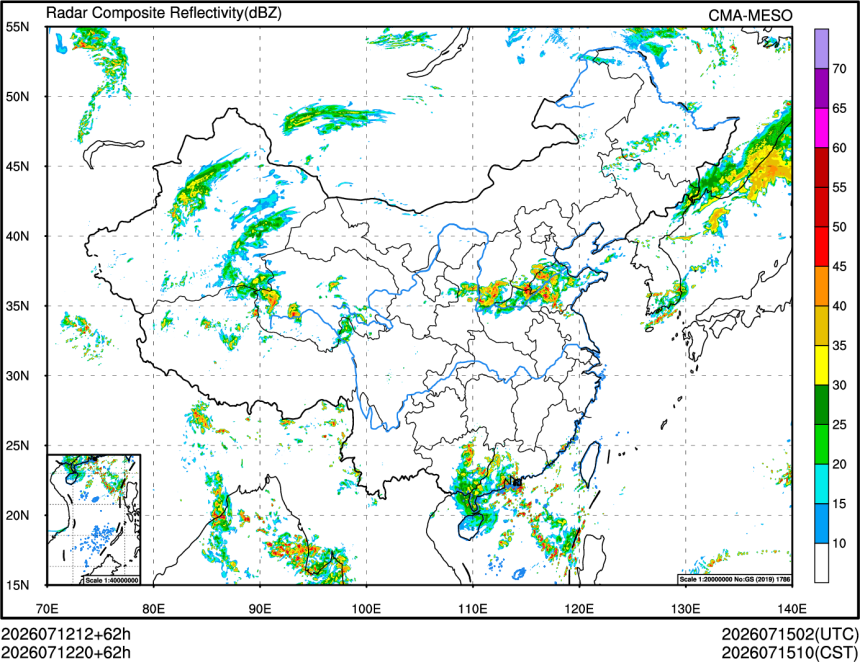Click the 40N latitude axis label
This screenshot has height=662, width=860.
tap(18, 236)
